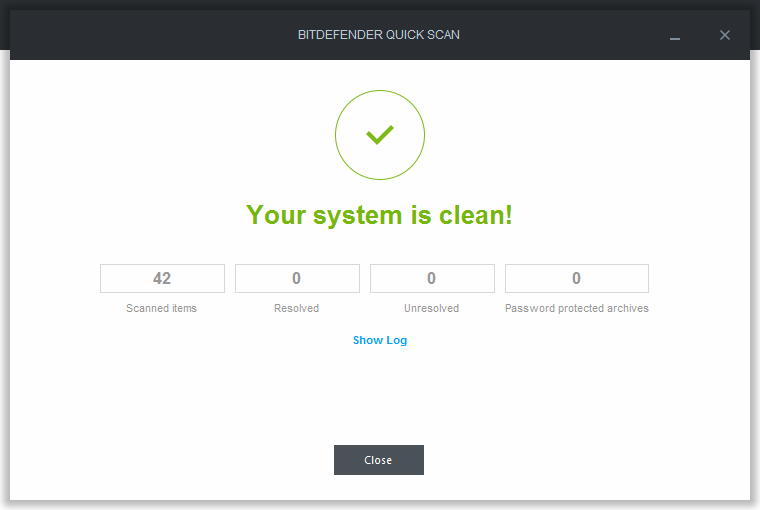Select the Scanned items count 42
Screen dimensions: 760x510
[x=162, y=278]
